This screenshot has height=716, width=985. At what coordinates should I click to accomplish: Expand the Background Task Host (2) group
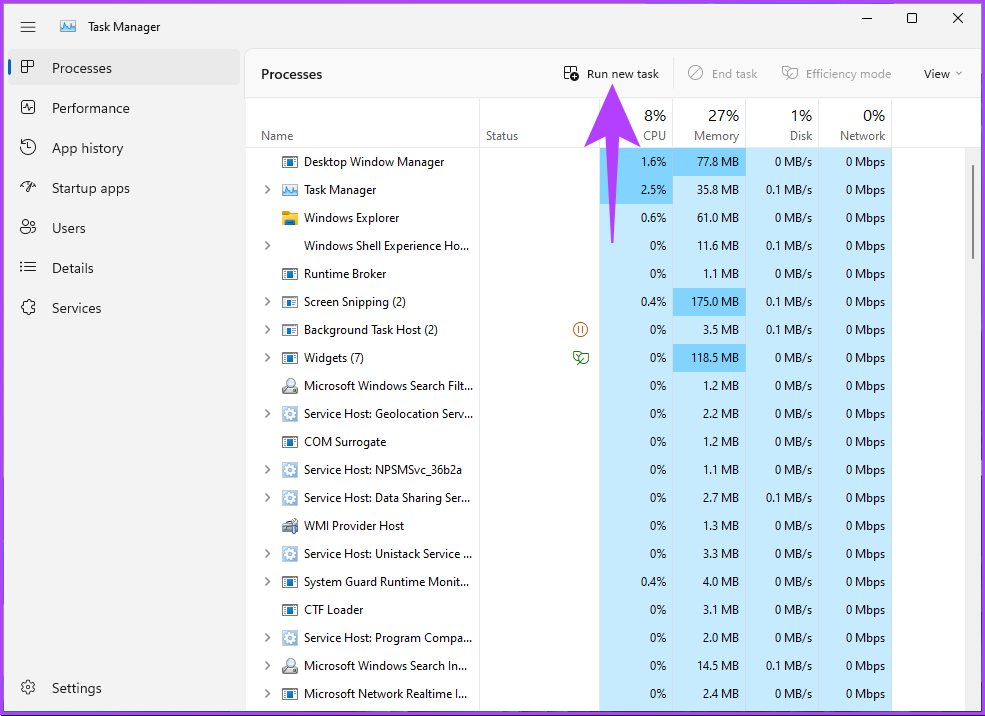coord(268,330)
